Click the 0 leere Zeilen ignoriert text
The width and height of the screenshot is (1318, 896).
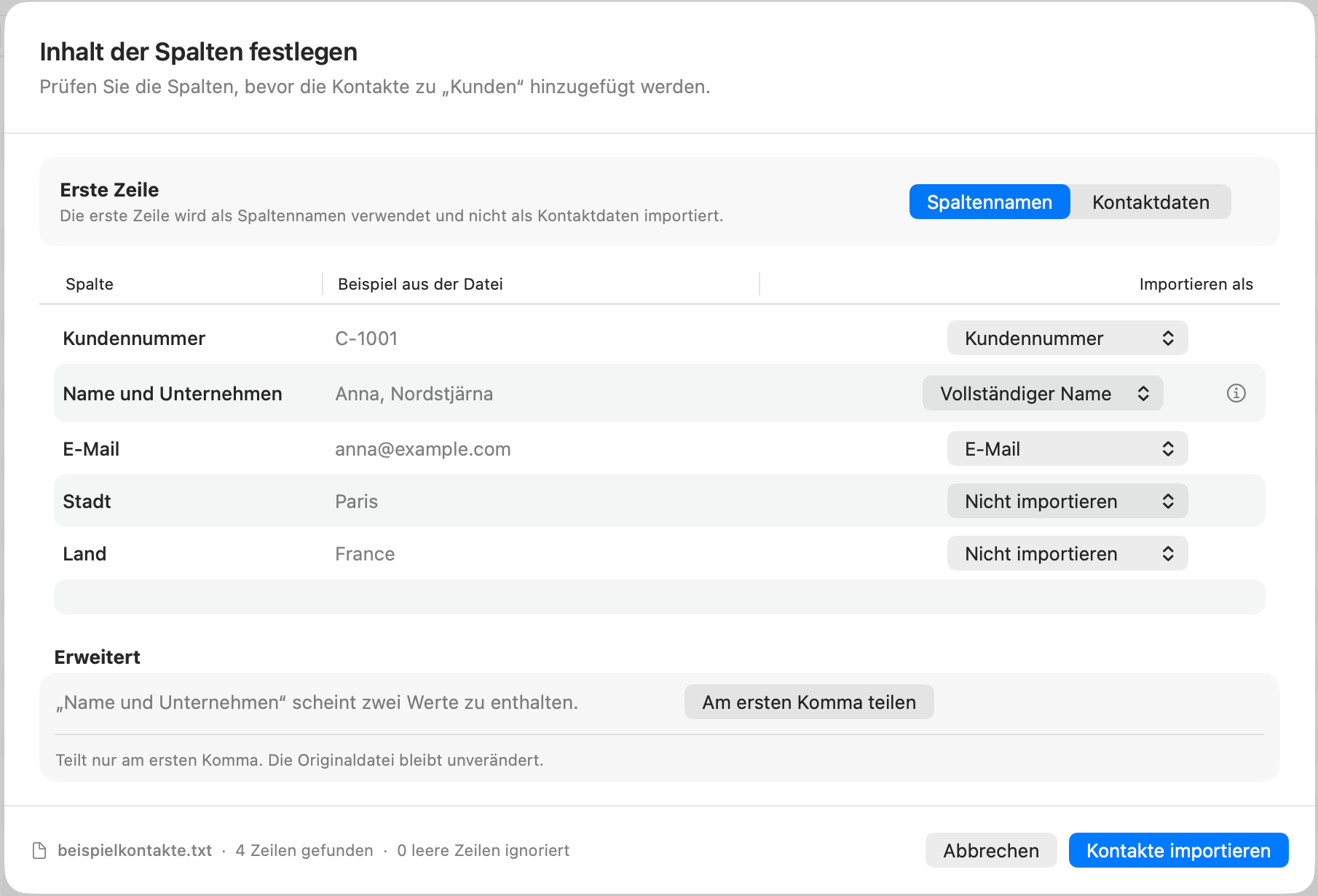[483, 850]
